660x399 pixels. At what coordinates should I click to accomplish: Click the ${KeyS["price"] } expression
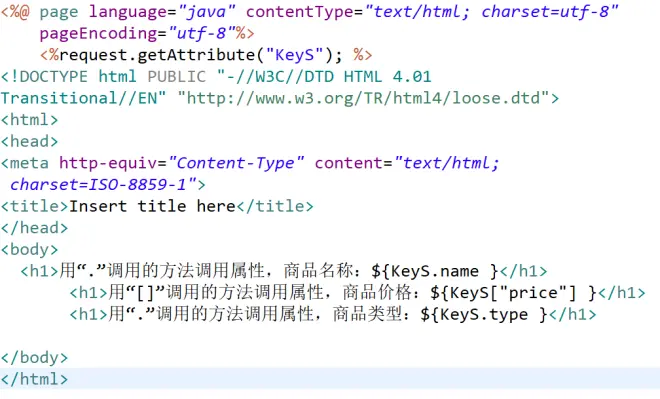point(514,293)
